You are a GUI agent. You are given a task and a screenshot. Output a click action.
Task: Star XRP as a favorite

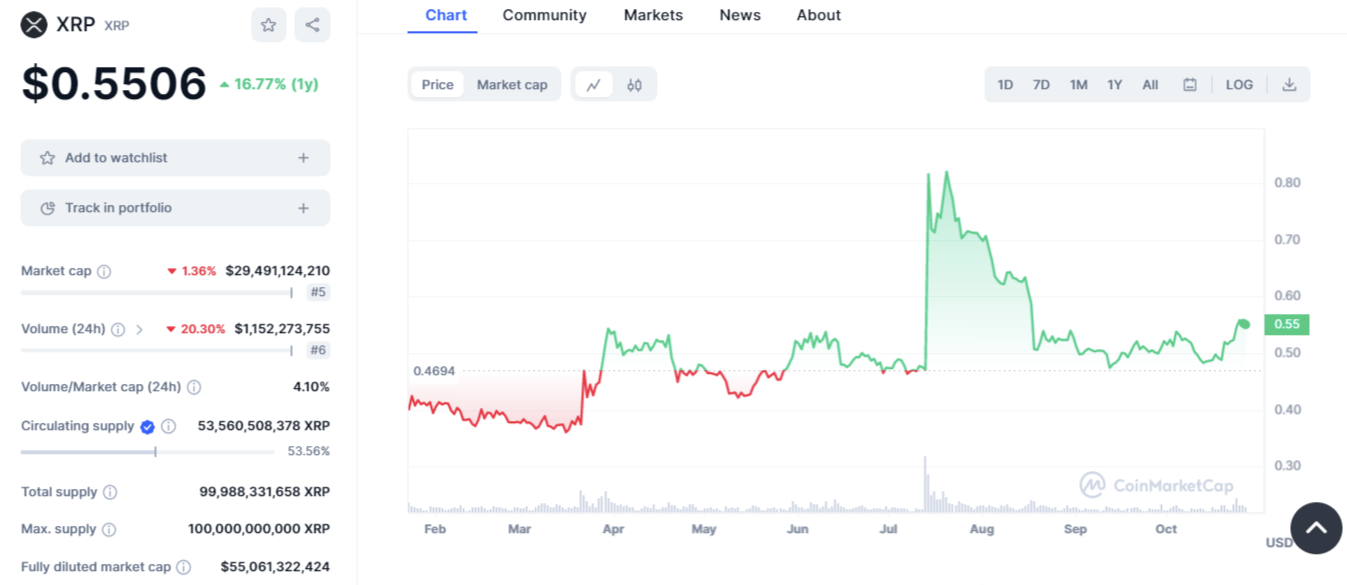pos(269,25)
